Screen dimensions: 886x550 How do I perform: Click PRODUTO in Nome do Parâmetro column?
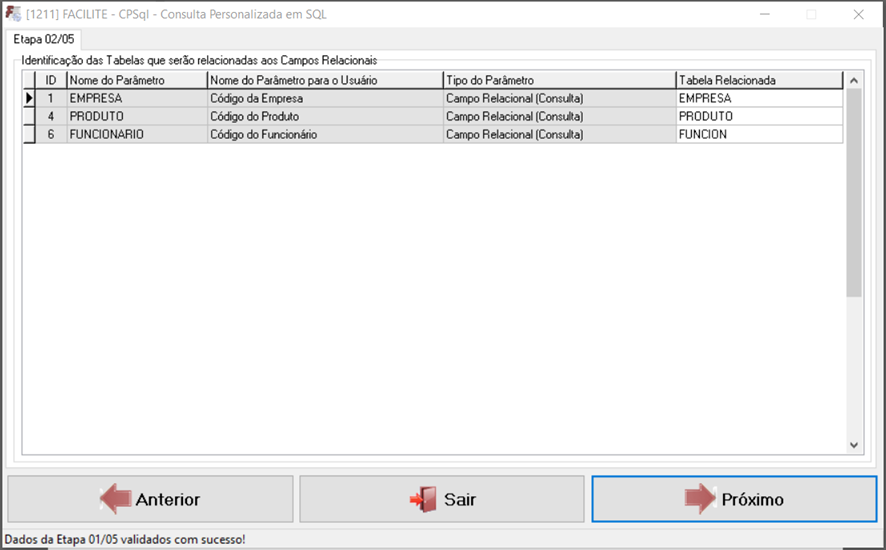pos(137,116)
